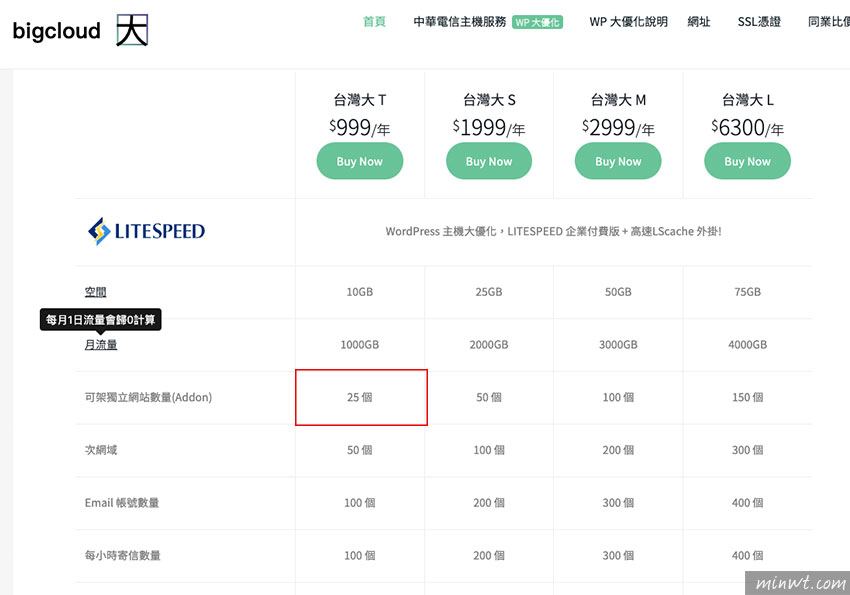Click Buy Now for 台灣大 S plan
Viewport: 850px width, 595px height.
[x=489, y=161]
